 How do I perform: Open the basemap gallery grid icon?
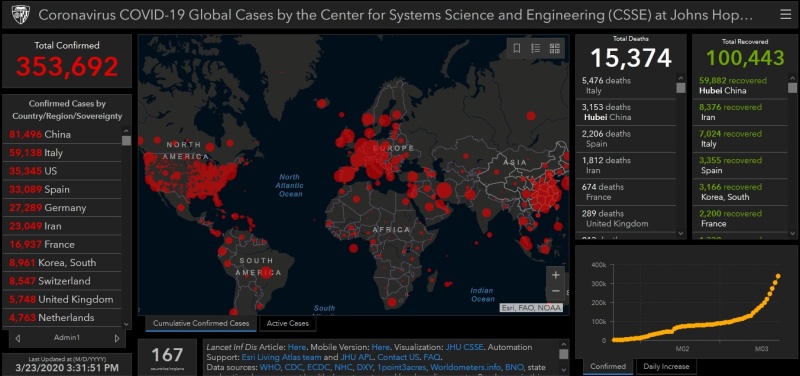tap(555, 48)
